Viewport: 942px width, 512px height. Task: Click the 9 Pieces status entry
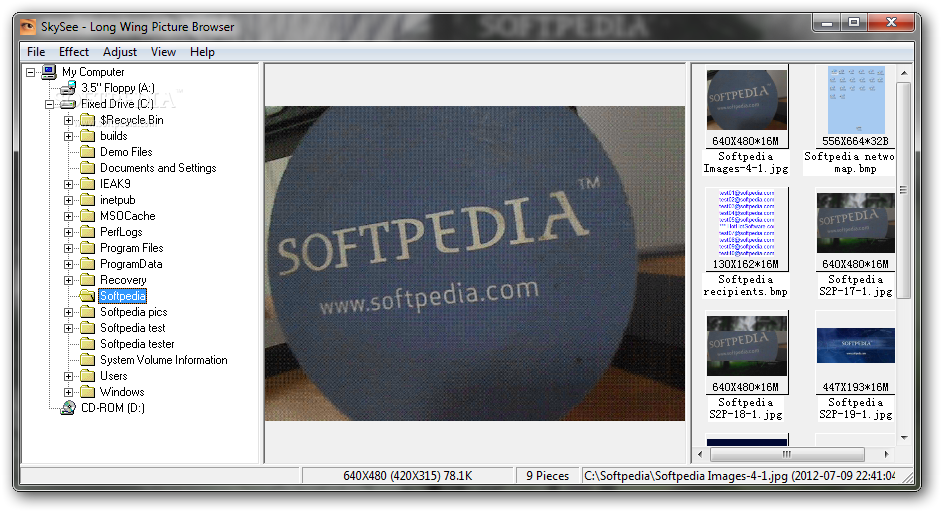click(x=547, y=476)
